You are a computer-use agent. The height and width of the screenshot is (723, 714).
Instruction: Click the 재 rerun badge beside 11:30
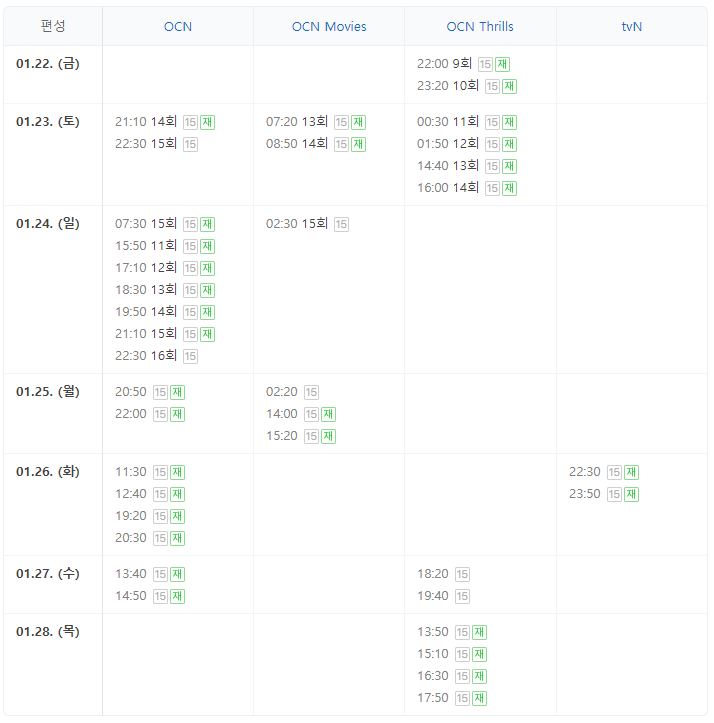177,472
